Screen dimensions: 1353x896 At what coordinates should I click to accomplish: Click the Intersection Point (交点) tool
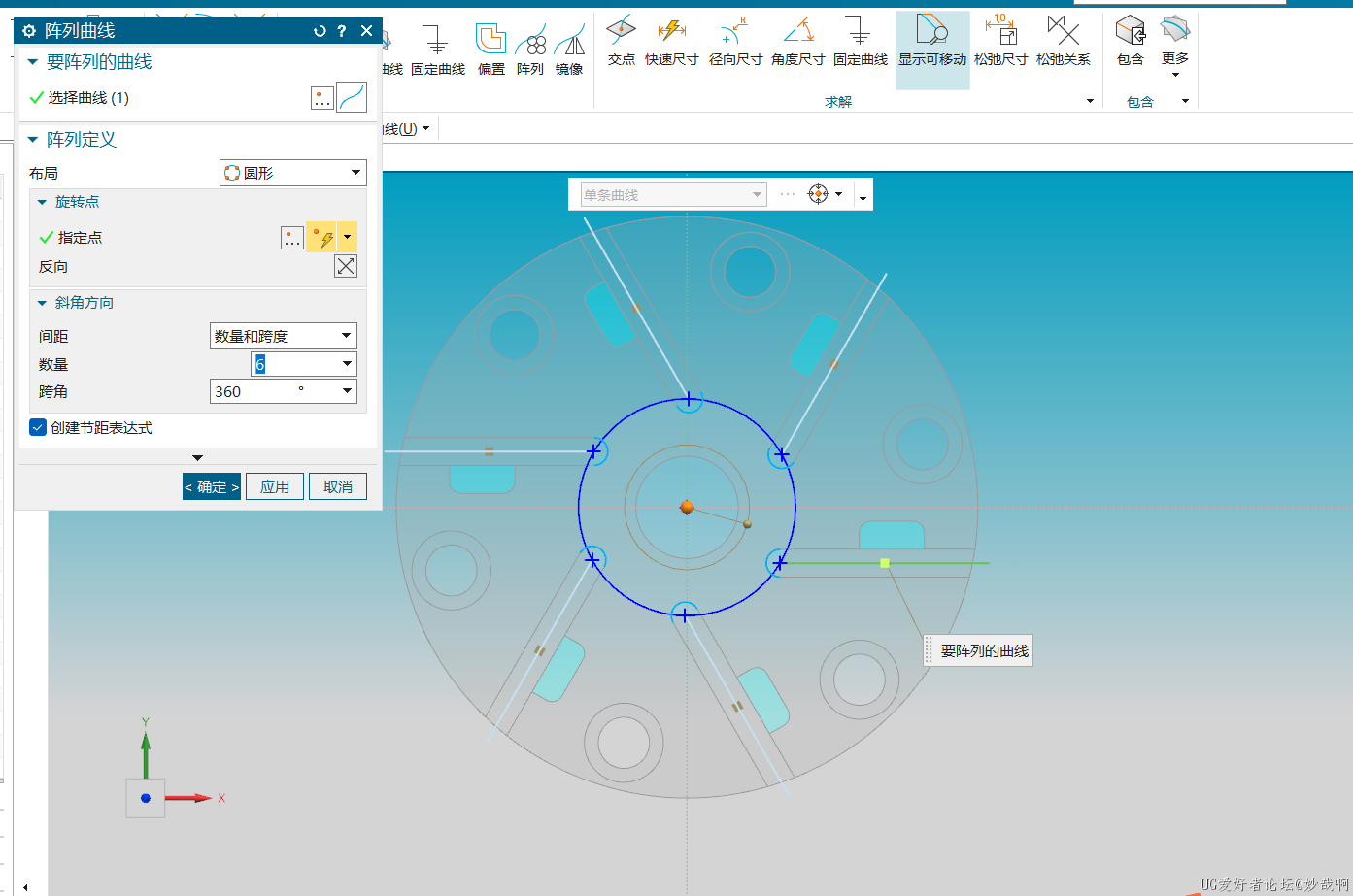(x=621, y=41)
